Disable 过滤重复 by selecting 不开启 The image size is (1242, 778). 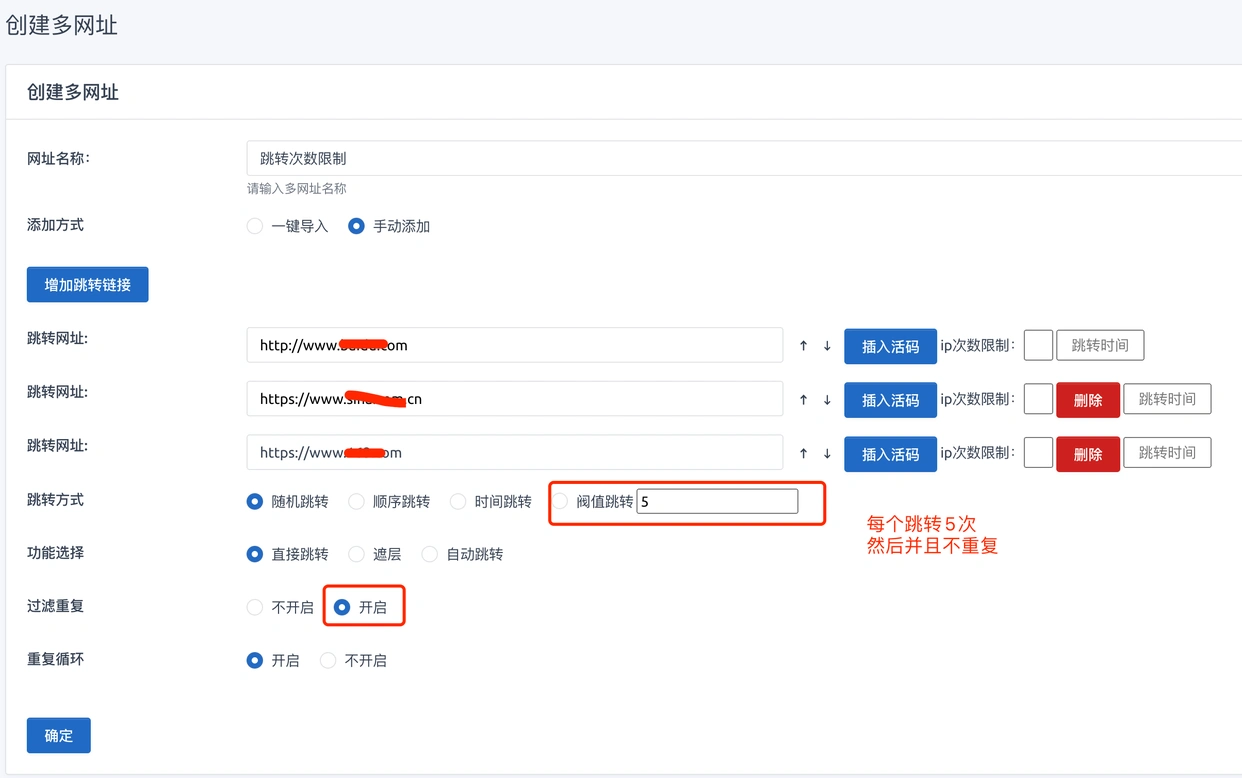pyautogui.click(x=255, y=607)
